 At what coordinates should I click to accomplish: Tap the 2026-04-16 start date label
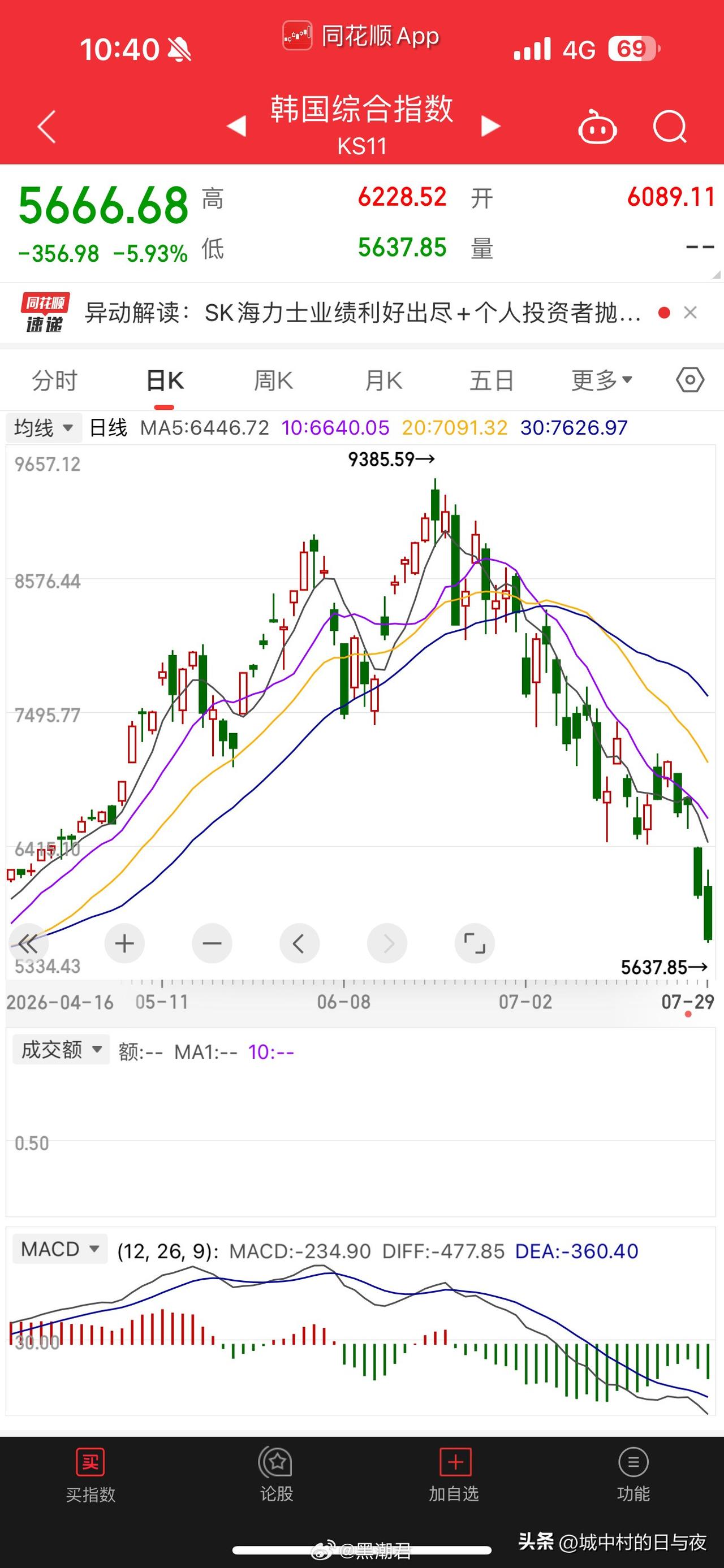[60, 1001]
